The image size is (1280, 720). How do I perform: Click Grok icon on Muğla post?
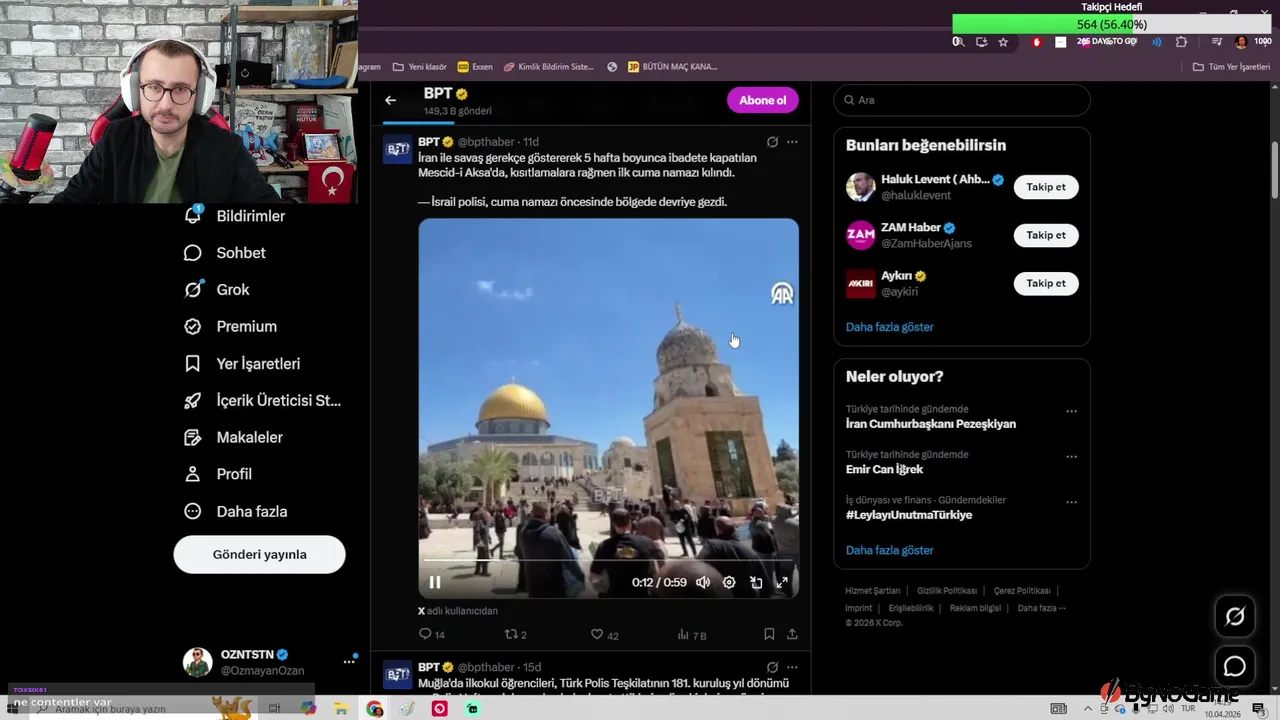[772, 667]
